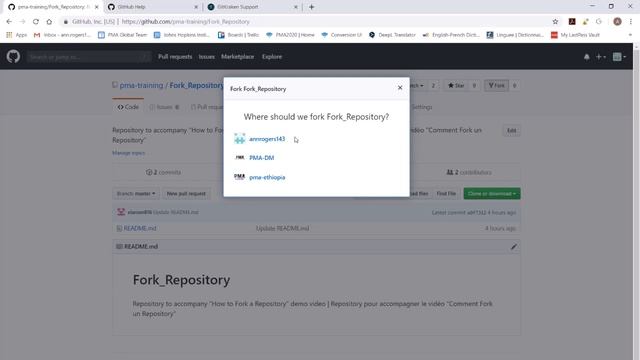Open Explore in top navigation
Screen dimensions: 640x360
point(272,57)
